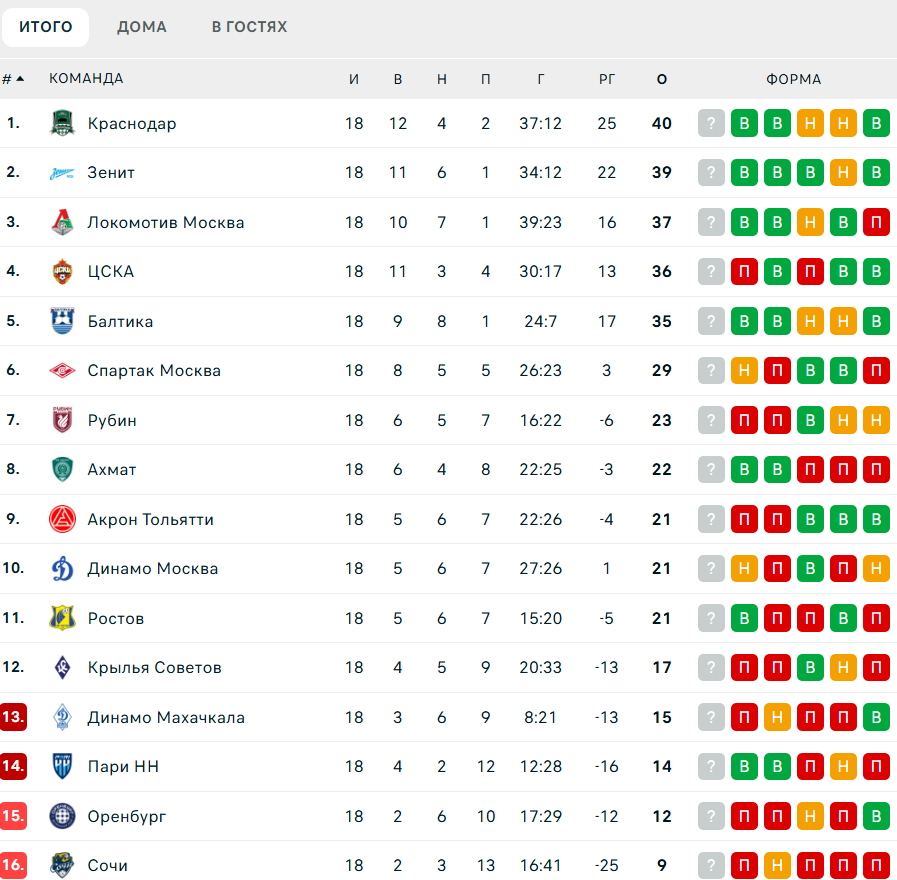Screen dimensions: 897x880
Task: Open the Ахмат team page
Action: pyautogui.click(x=112, y=469)
